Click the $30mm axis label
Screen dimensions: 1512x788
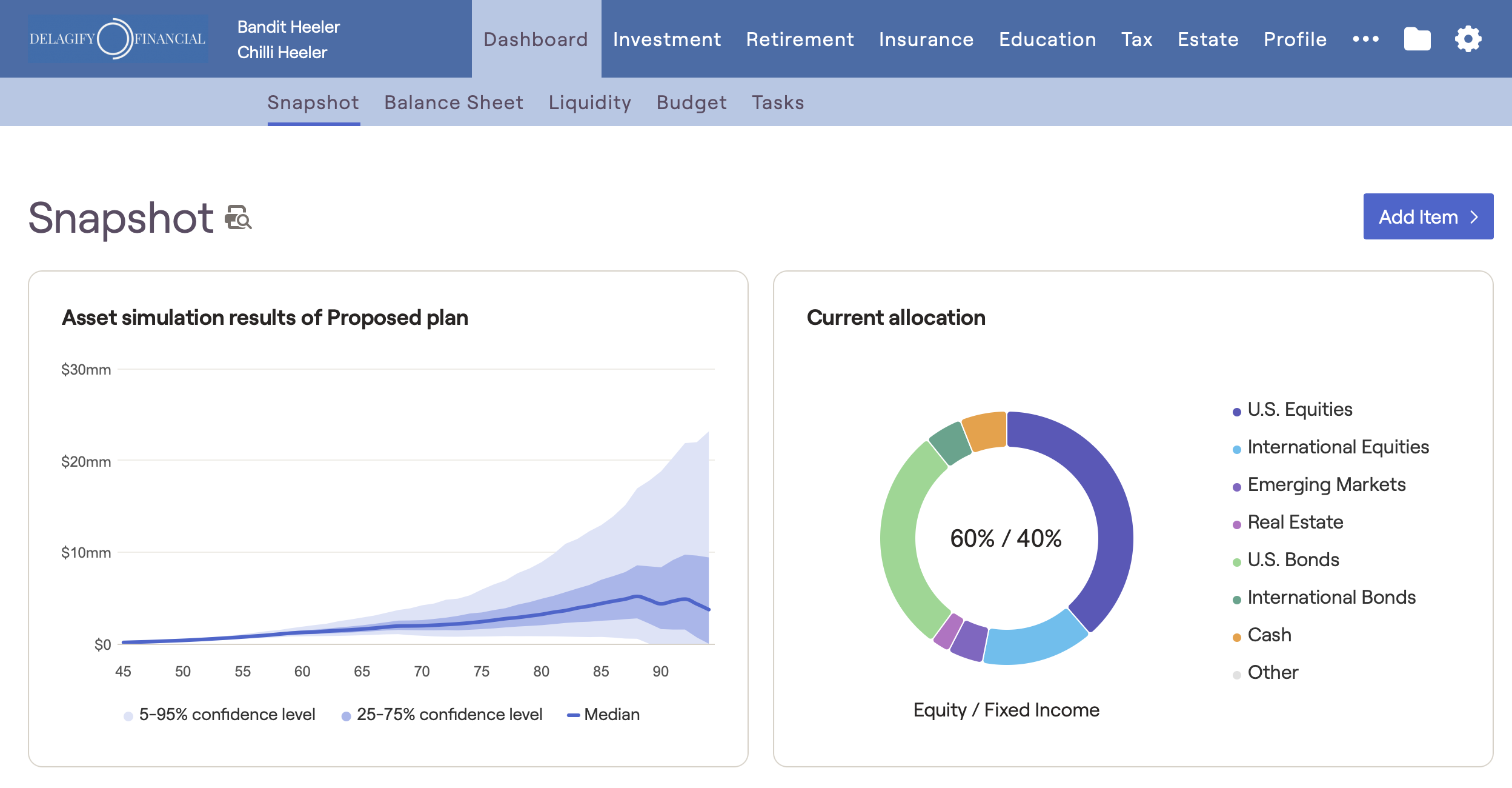[x=86, y=370]
